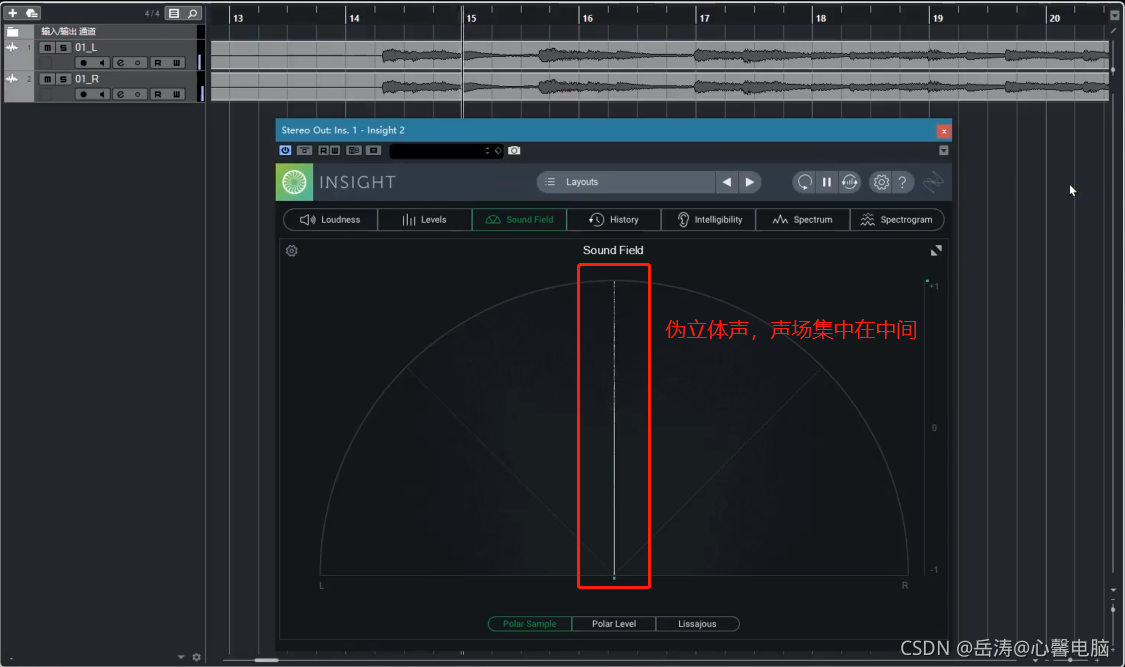Image resolution: width=1125 pixels, height=667 pixels.
Task: Open Insight help question mark
Action: point(903,182)
